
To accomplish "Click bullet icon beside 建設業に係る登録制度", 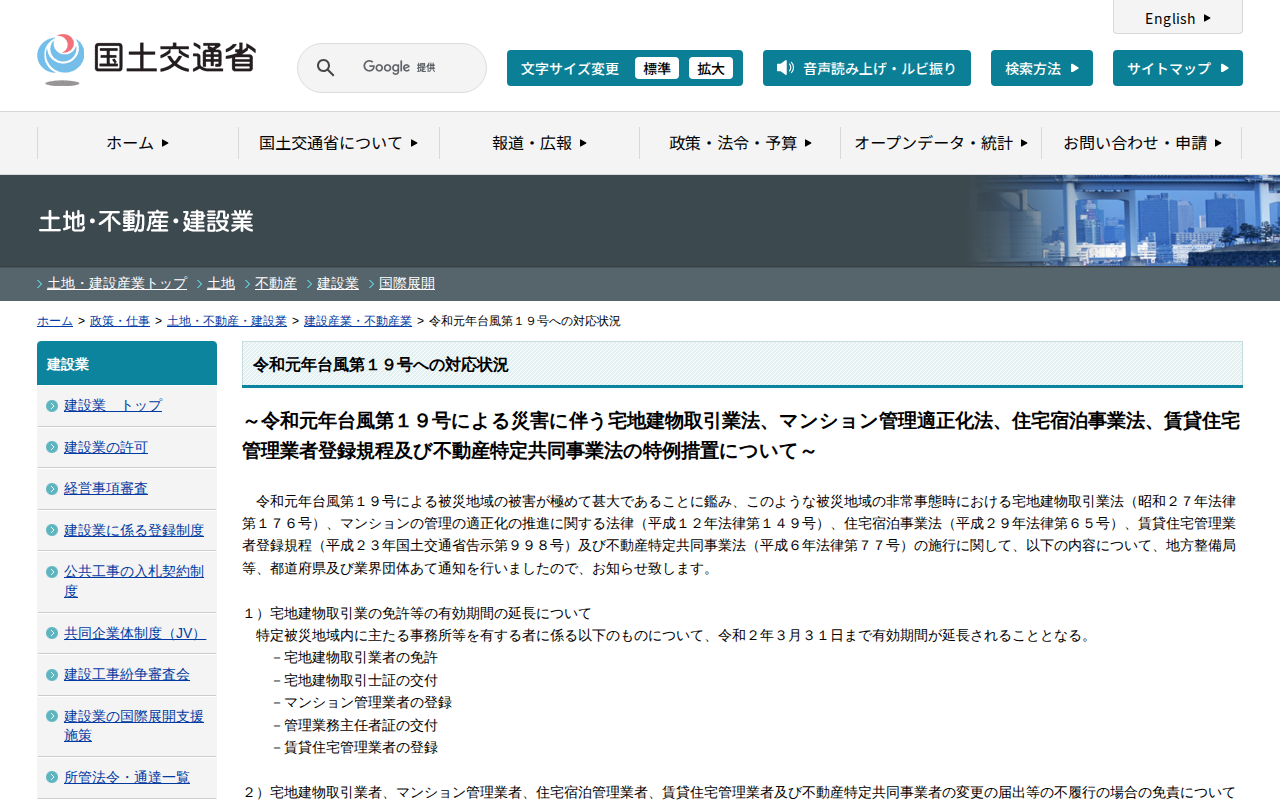I will (52, 530).
